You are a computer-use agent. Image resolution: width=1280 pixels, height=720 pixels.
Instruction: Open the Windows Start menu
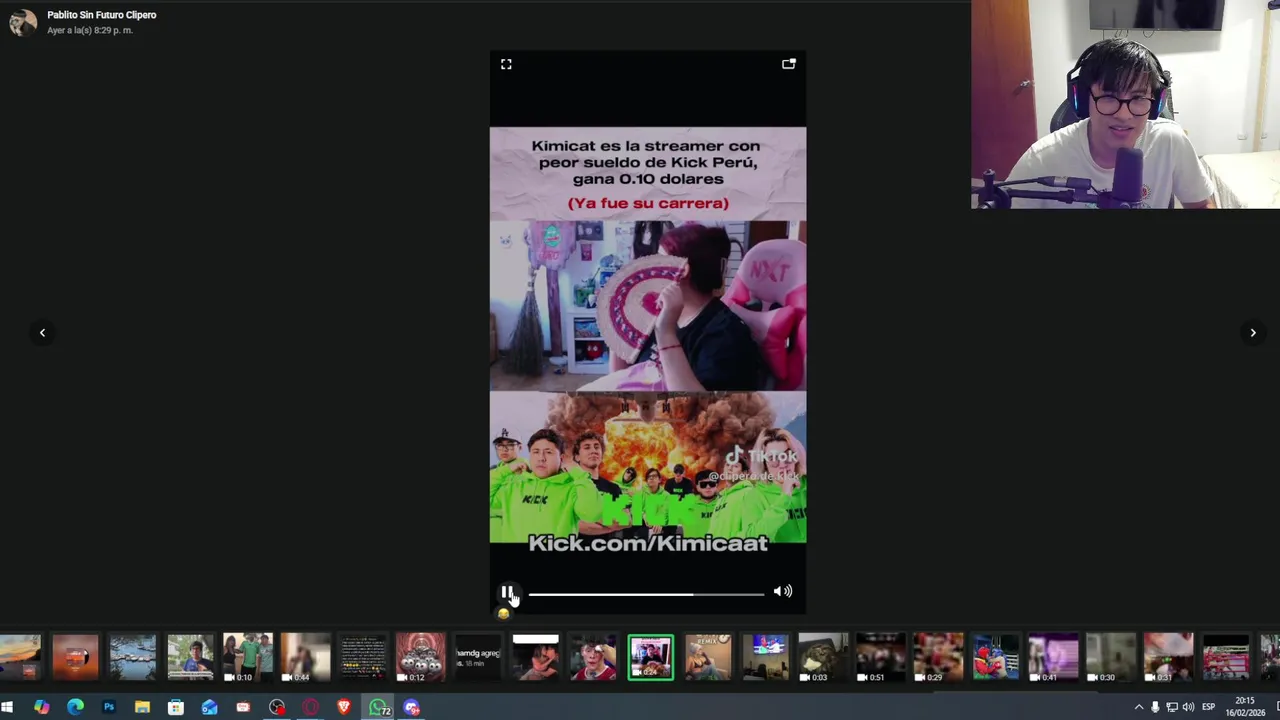tap(8, 707)
